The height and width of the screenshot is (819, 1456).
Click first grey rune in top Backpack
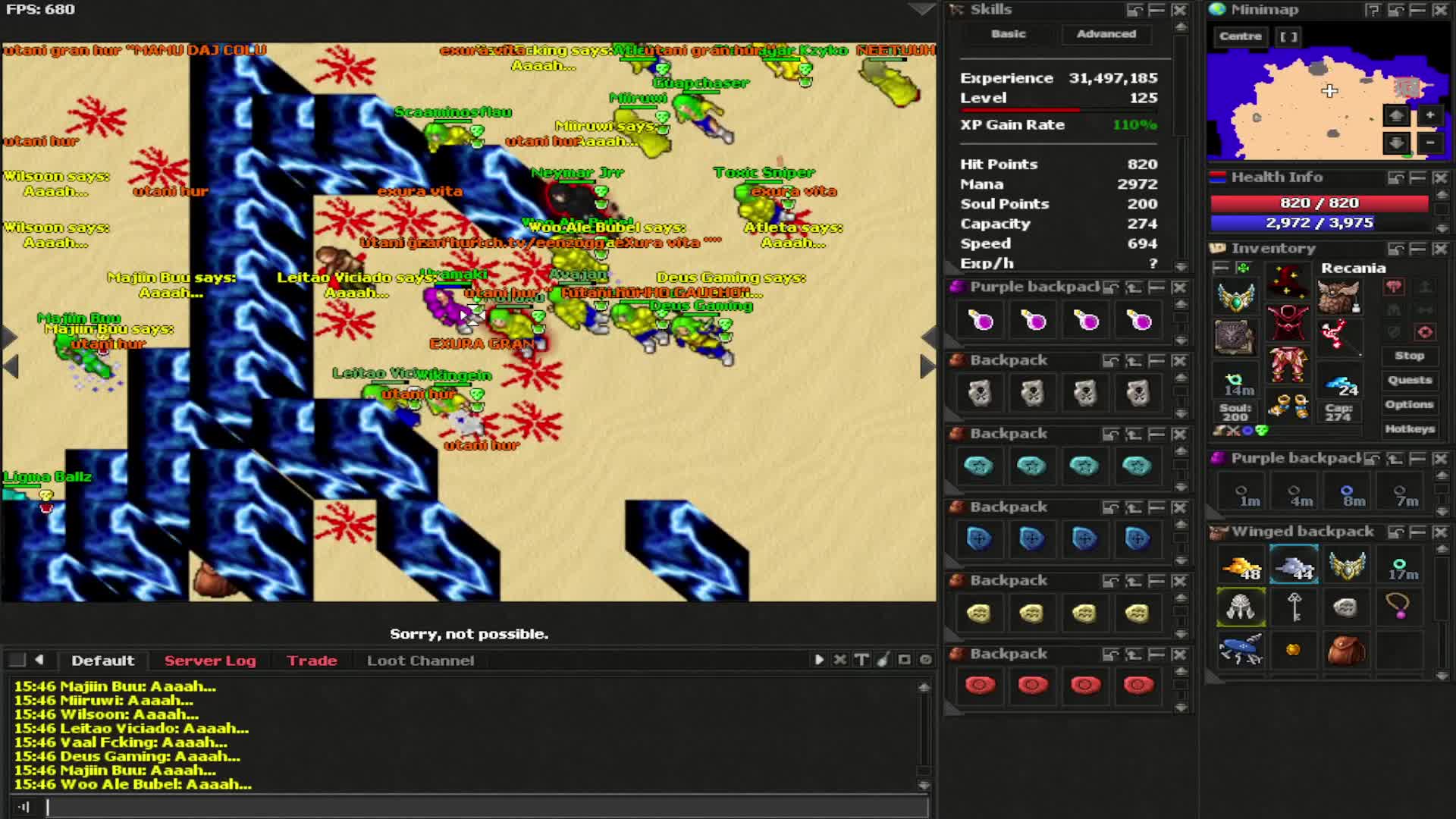click(980, 393)
